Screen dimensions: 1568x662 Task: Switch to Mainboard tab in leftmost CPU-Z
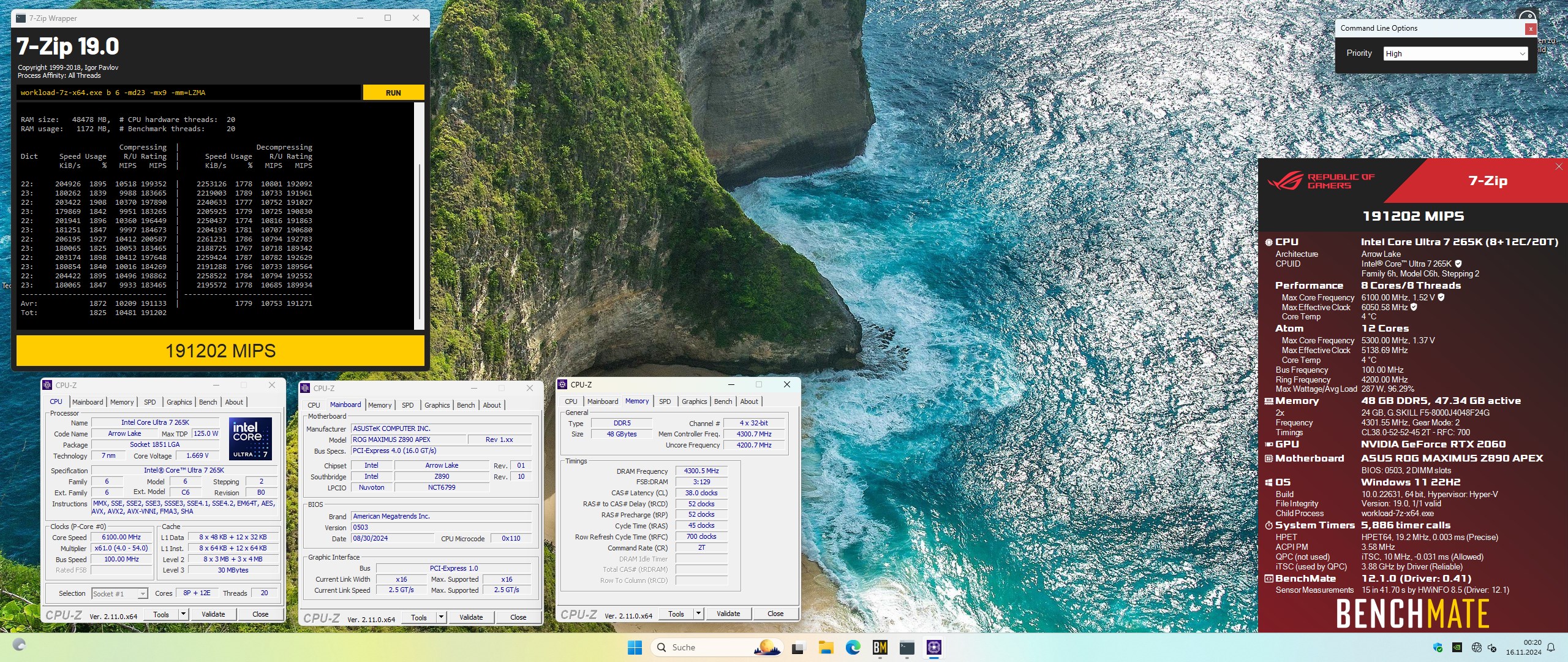point(88,402)
